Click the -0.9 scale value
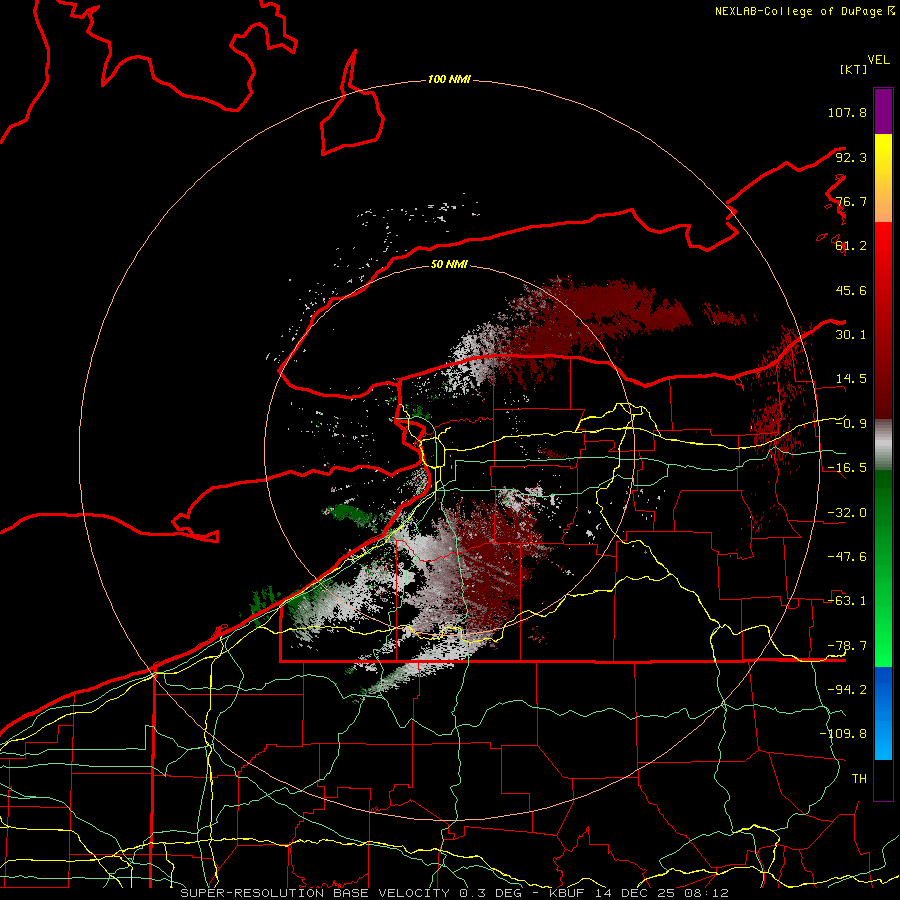The height and width of the screenshot is (900, 900). coord(851,424)
